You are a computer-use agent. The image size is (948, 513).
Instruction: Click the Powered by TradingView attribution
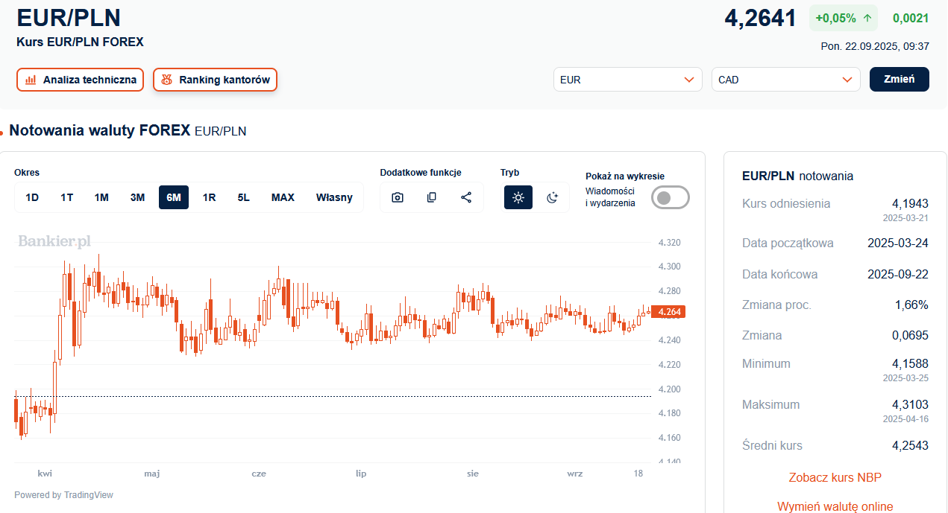click(64, 495)
